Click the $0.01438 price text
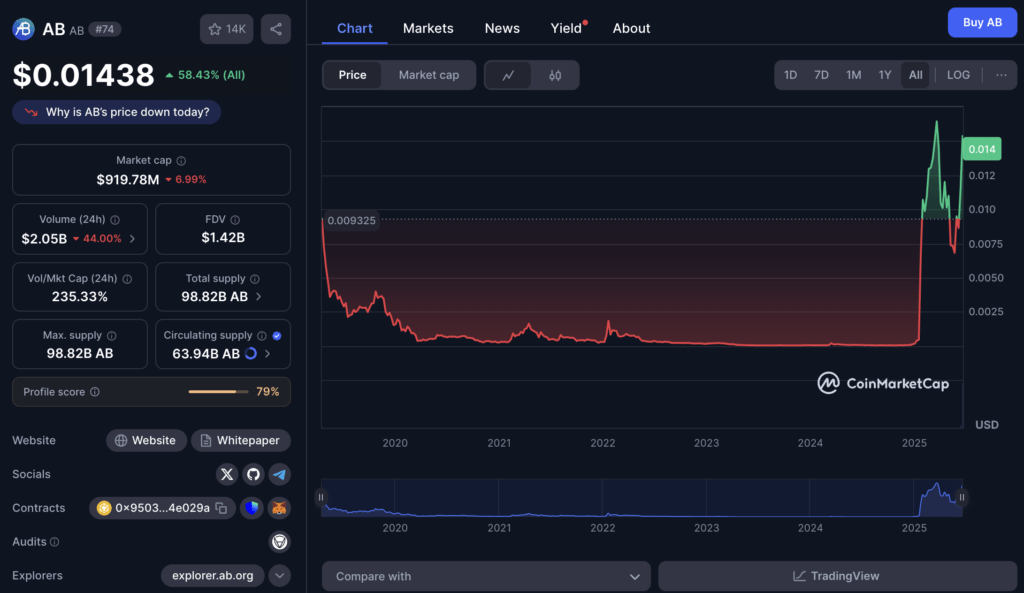The image size is (1024, 593). pyautogui.click(x=84, y=75)
